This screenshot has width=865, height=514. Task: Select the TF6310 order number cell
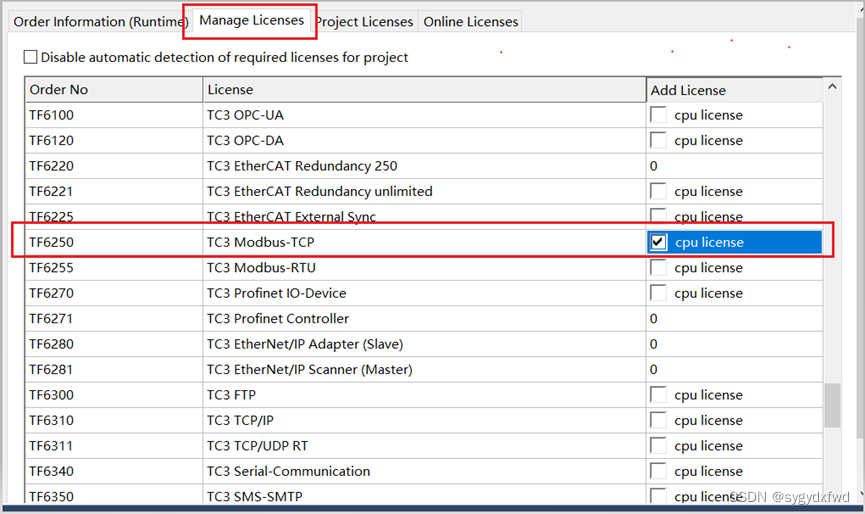(114, 420)
